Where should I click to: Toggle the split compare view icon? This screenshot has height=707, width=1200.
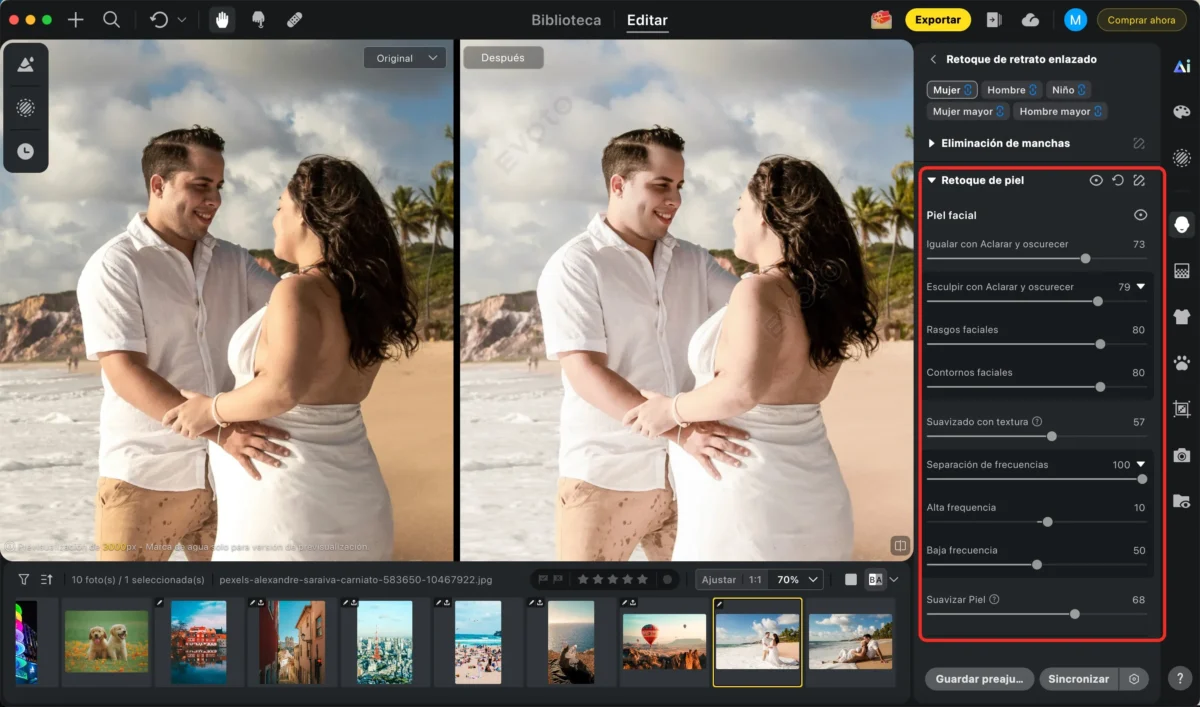click(x=900, y=545)
